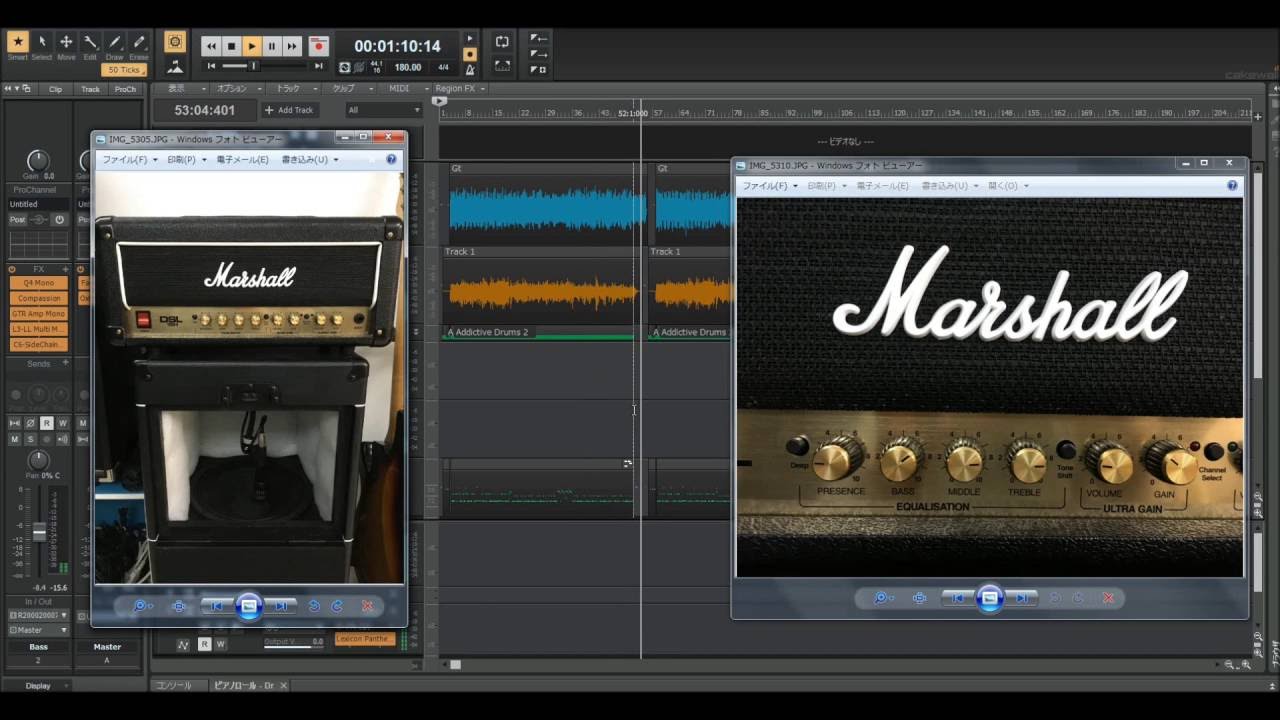1280x720 pixels.
Task: Open the トラック menu in track view
Action: tap(291, 89)
